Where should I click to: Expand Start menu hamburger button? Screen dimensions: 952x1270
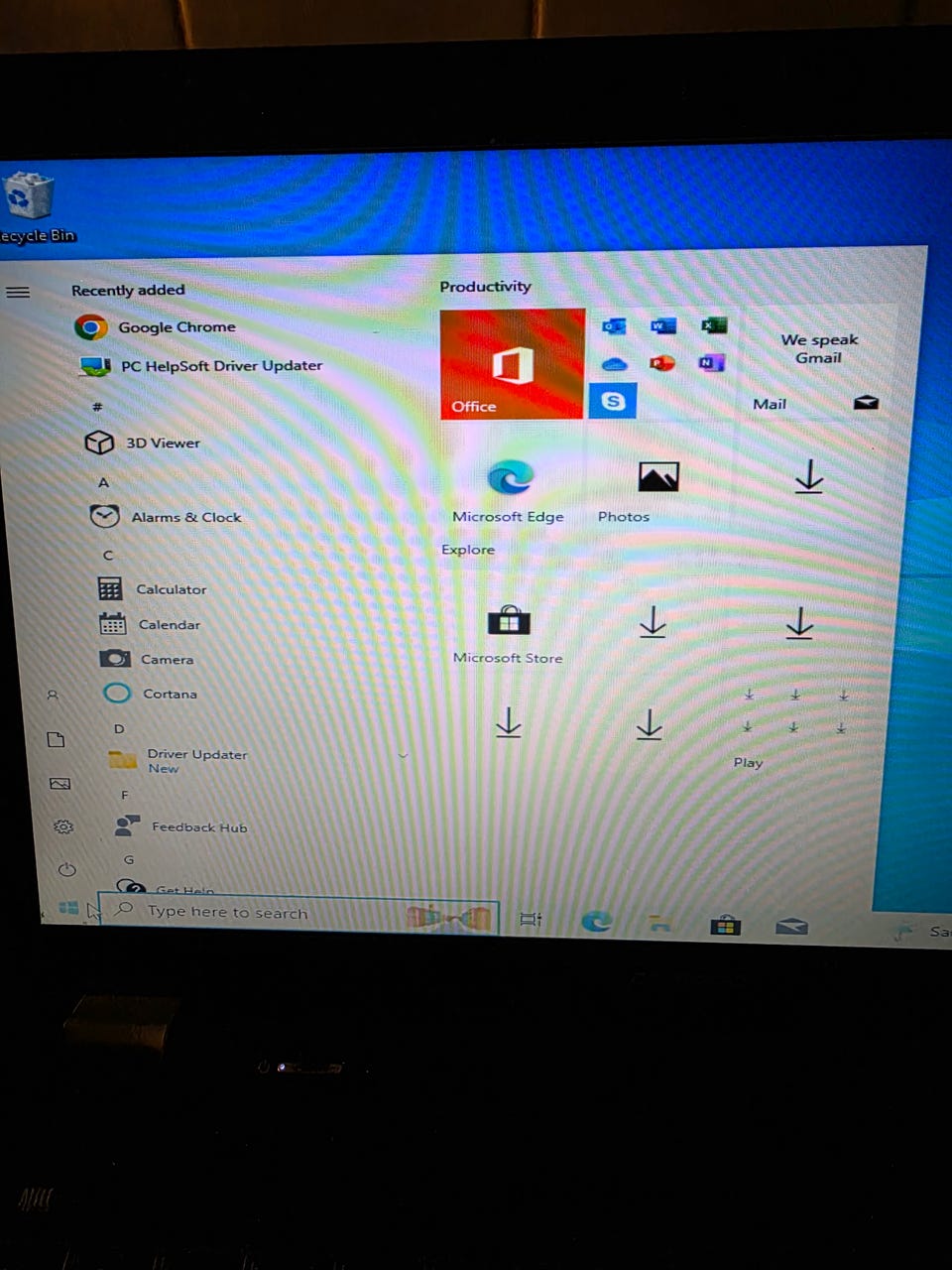(18, 292)
